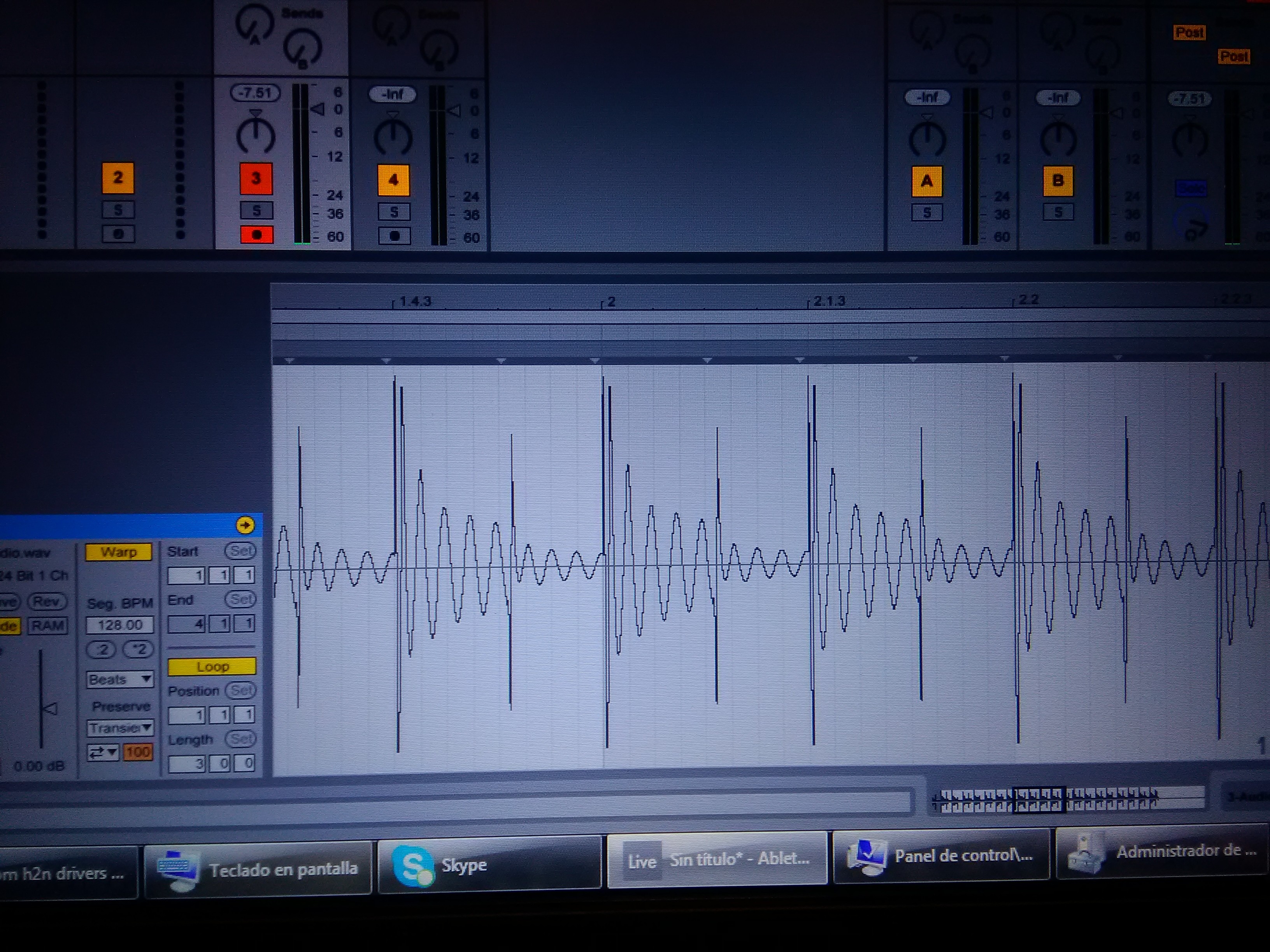Click the track 2 activator button
The height and width of the screenshot is (952, 1270).
[118, 177]
